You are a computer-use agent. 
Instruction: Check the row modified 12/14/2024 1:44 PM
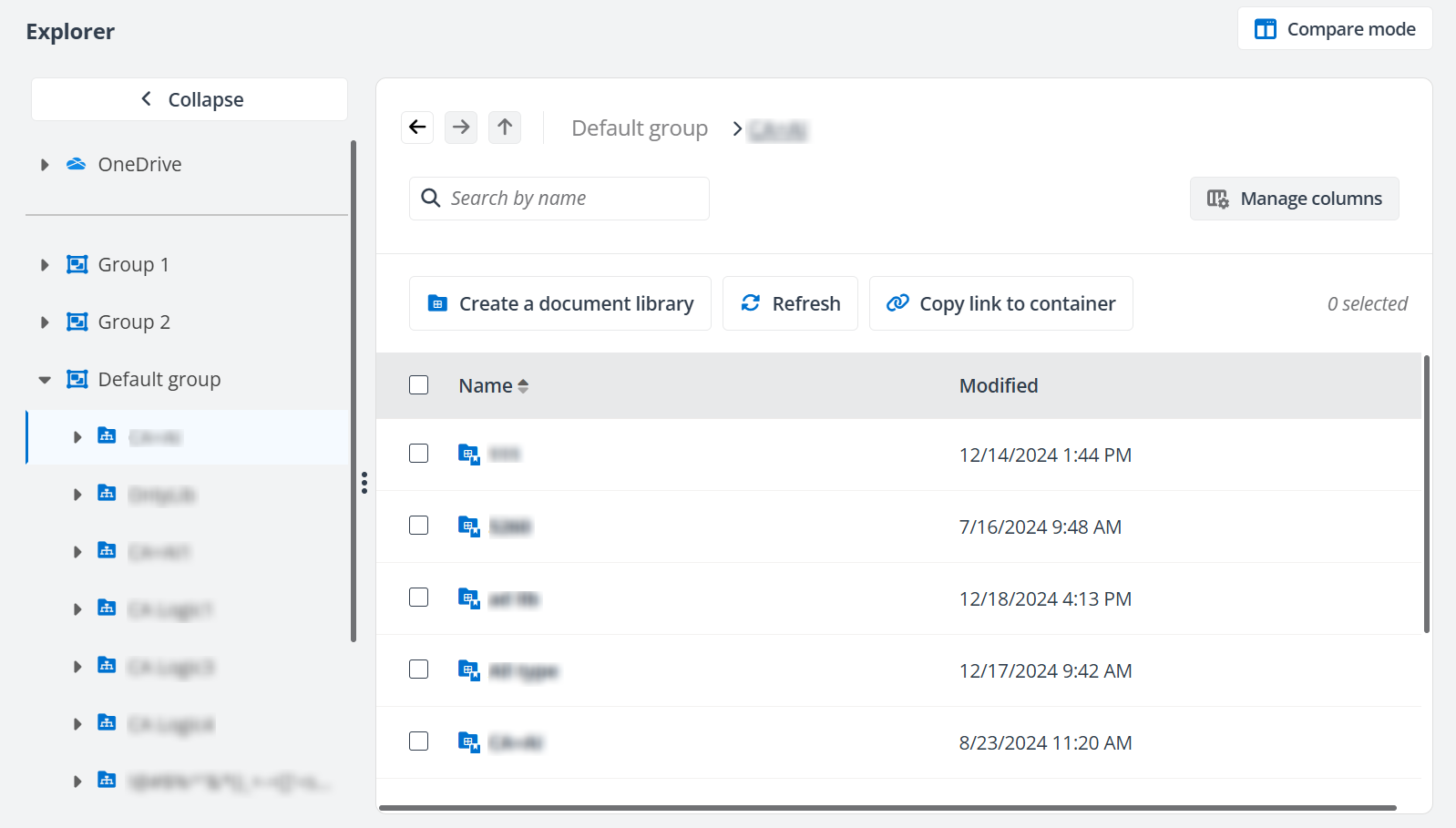[x=419, y=454]
